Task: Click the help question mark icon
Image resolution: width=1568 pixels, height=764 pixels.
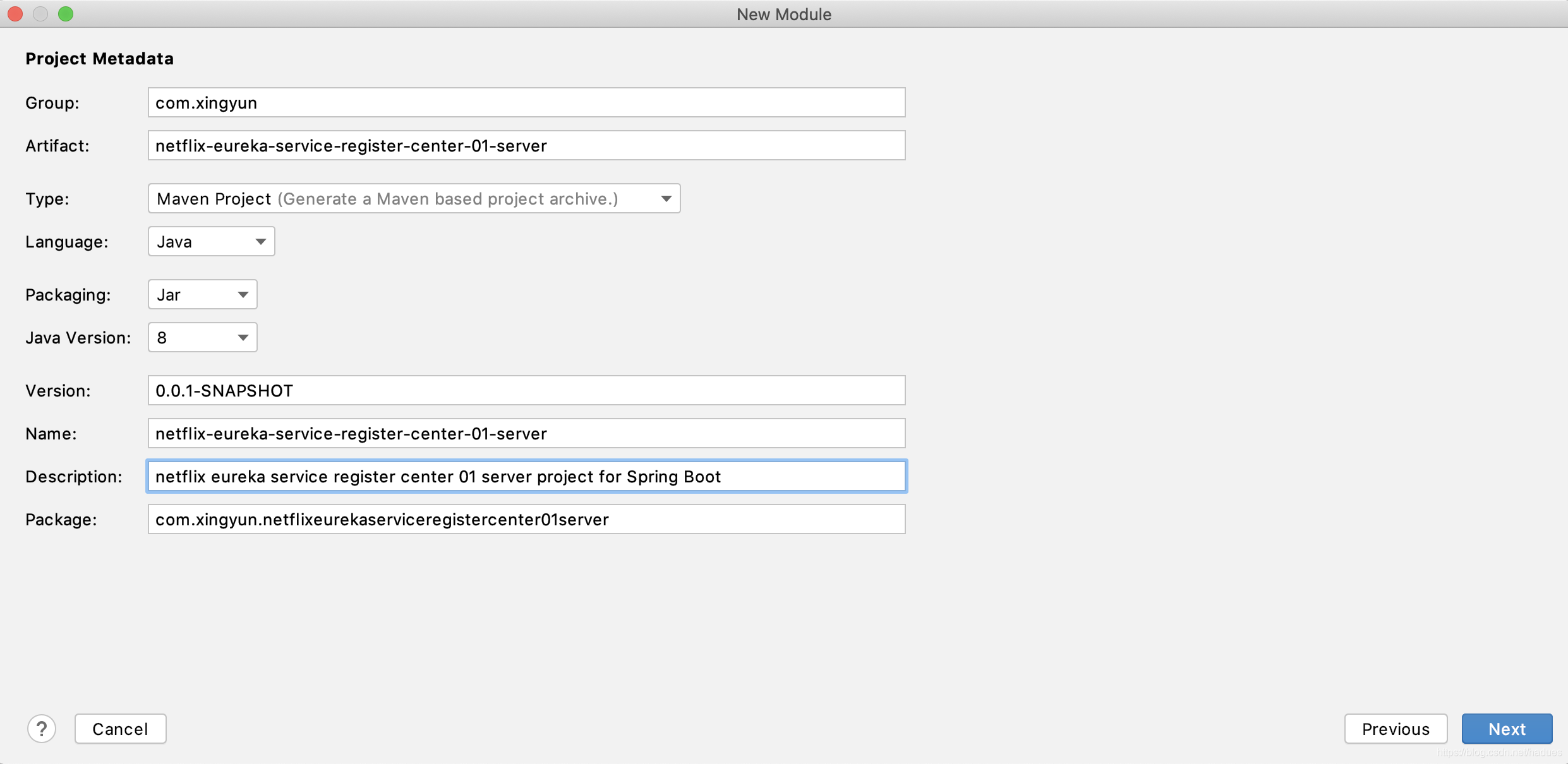Action: pyautogui.click(x=41, y=729)
